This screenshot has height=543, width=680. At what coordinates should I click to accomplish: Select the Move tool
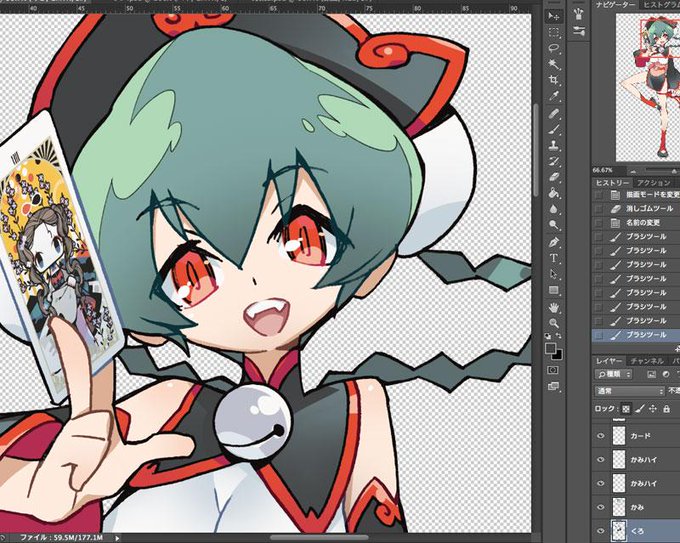pos(554,16)
